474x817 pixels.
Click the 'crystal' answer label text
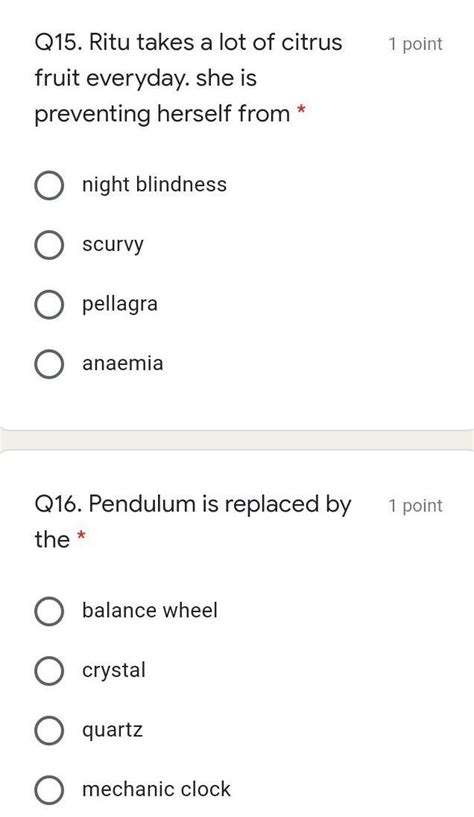(x=114, y=671)
